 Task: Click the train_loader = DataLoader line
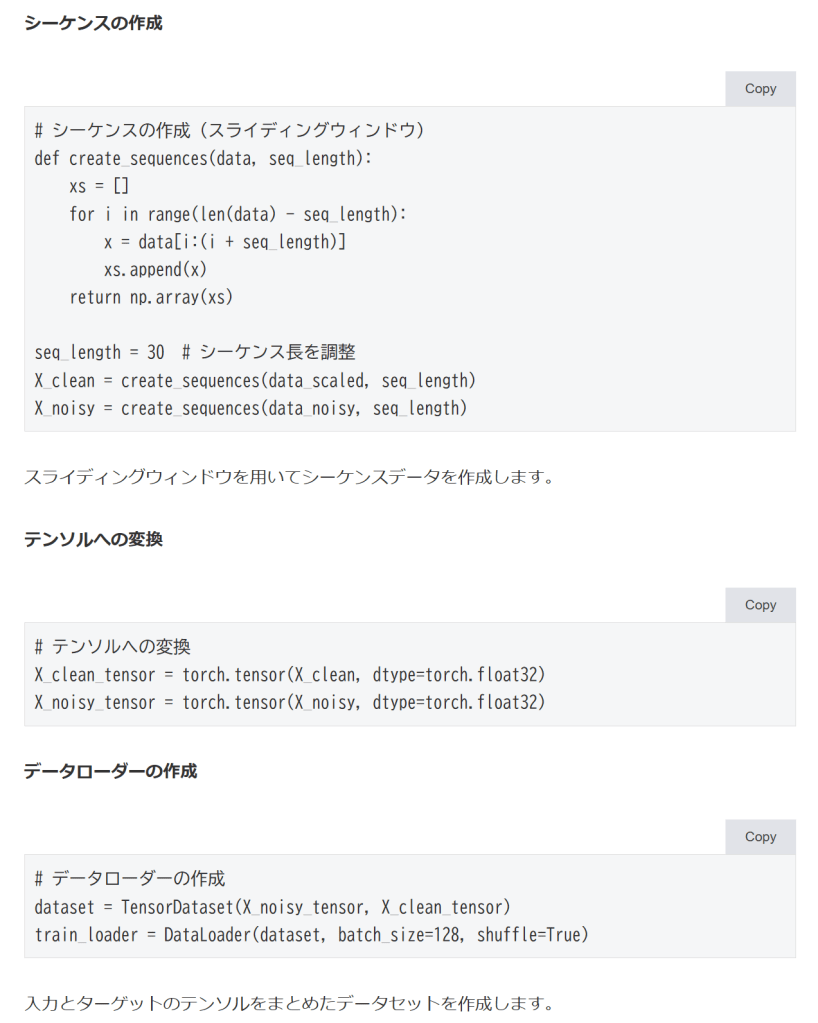click(311, 935)
